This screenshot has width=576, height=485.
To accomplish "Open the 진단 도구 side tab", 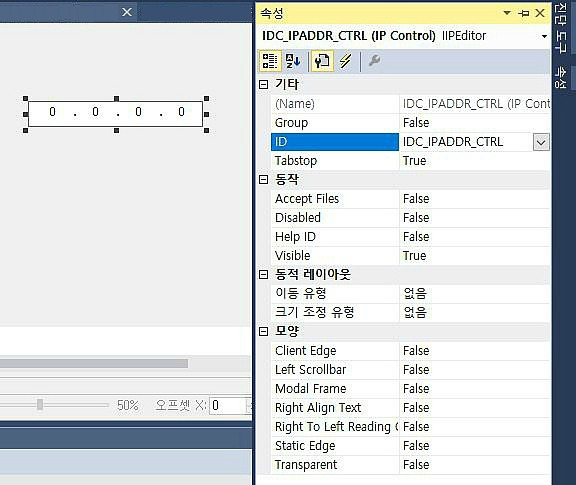I will pos(560,28).
